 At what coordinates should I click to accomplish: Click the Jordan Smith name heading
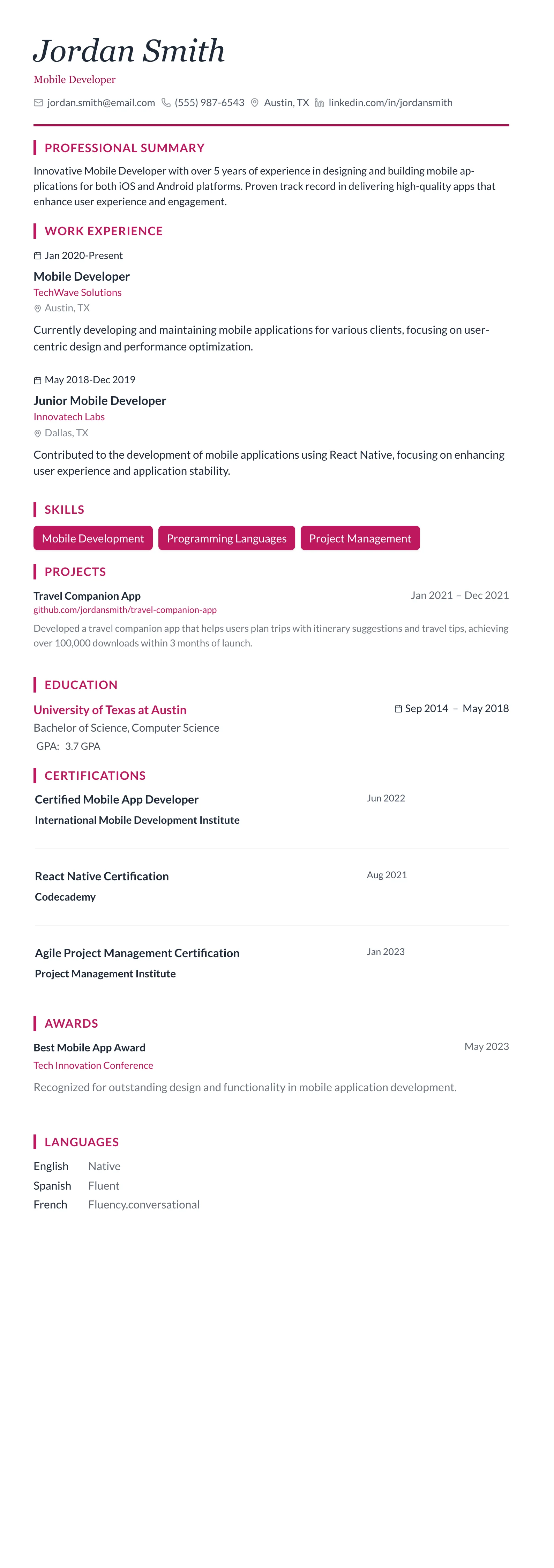point(129,51)
